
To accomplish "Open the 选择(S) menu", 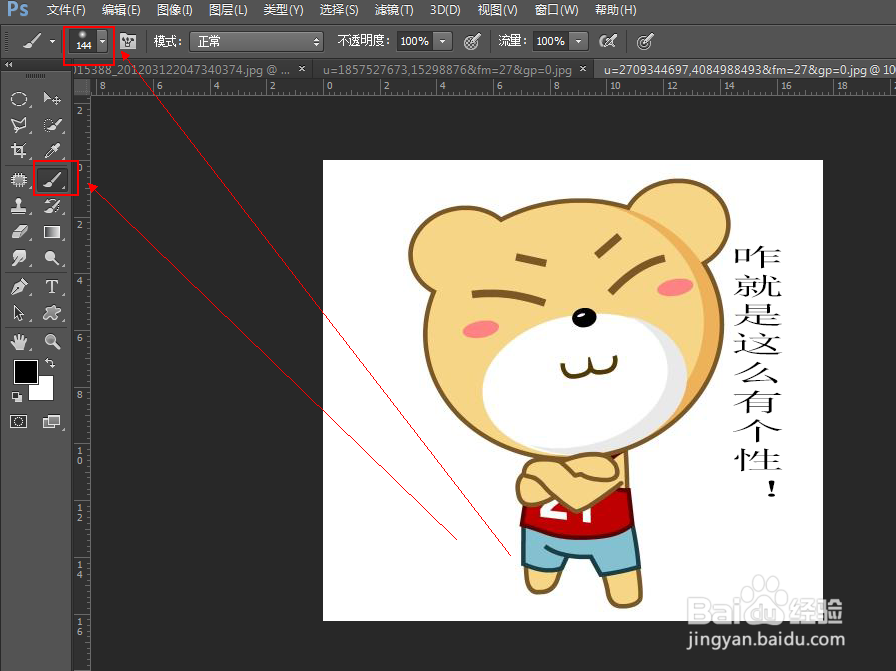I will pyautogui.click(x=339, y=10).
